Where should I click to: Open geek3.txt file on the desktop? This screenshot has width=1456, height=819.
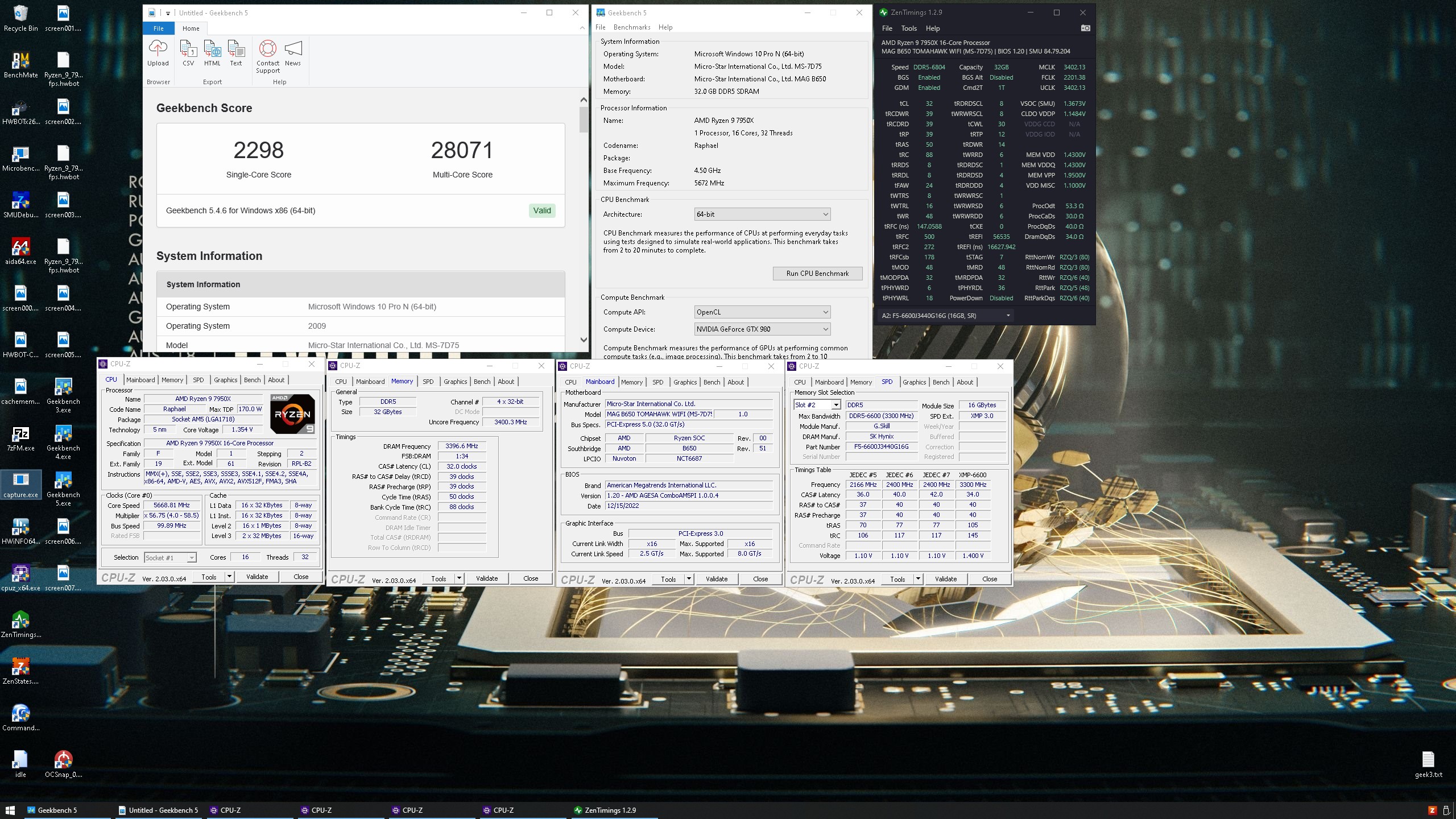[1428, 765]
